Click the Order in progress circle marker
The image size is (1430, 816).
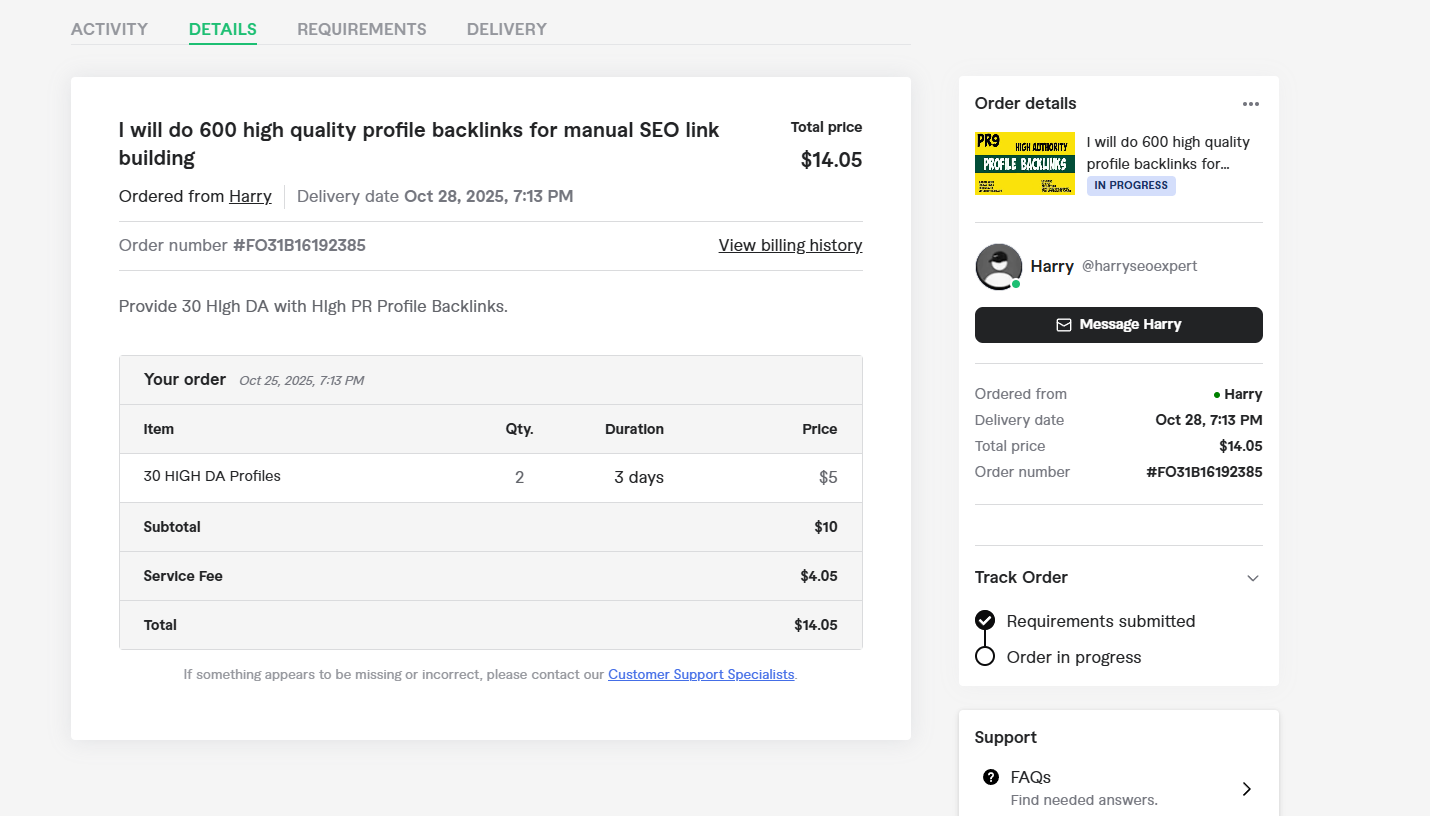click(x=985, y=657)
